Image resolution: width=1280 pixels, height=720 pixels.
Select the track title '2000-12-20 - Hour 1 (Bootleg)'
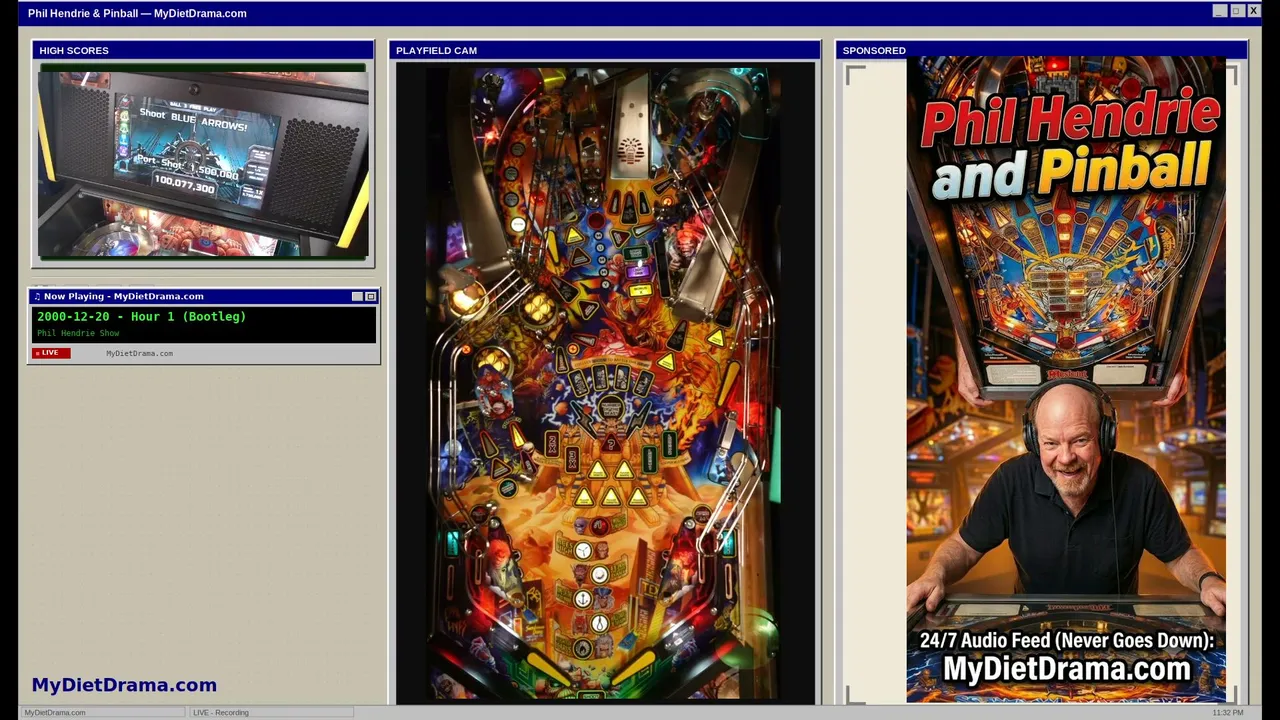pyautogui.click(x=141, y=317)
